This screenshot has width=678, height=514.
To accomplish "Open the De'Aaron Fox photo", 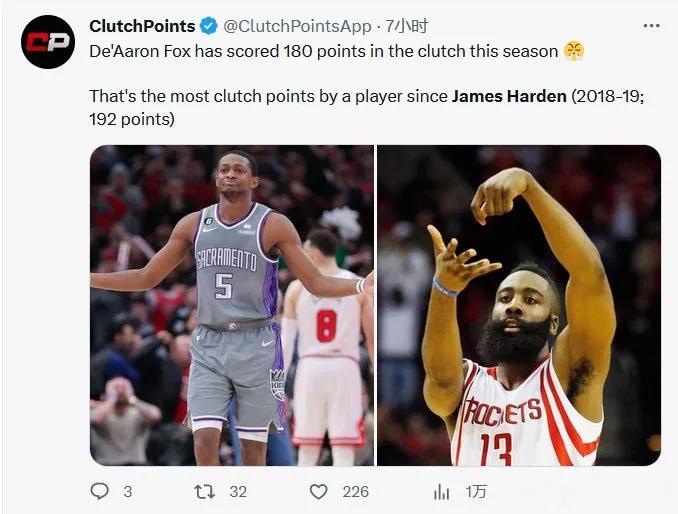I will click(232, 305).
